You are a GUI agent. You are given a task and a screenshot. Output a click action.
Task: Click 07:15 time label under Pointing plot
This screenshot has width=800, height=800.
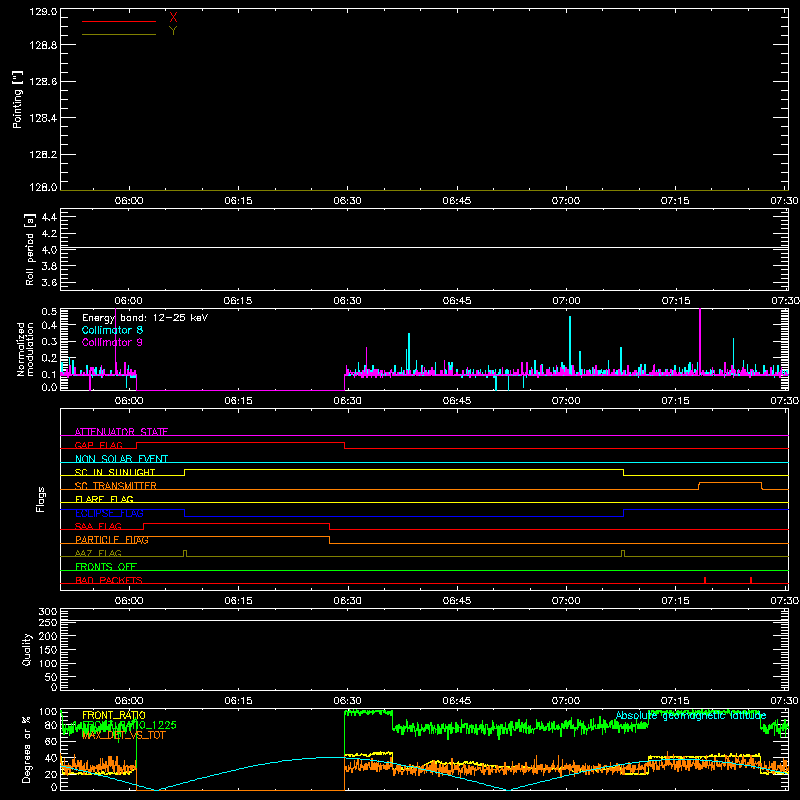pyautogui.click(x=675, y=201)
